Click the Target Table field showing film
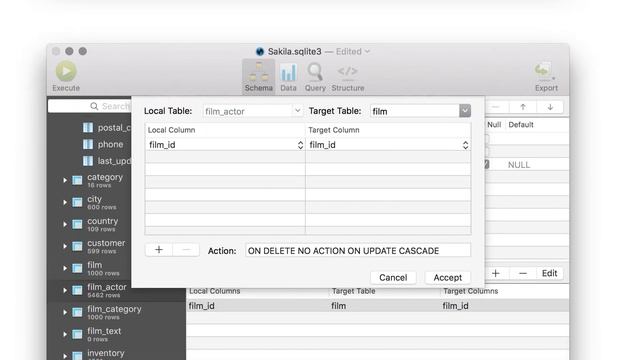The height and width of the screenshot is (360, 640). (x=415, y=111)
